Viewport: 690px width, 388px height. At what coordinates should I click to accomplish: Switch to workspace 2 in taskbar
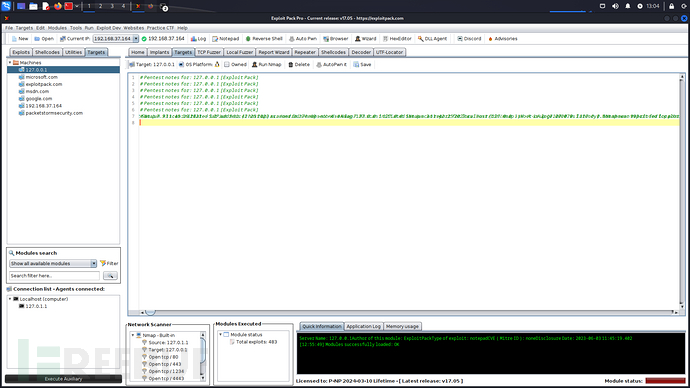pos(100,6)
